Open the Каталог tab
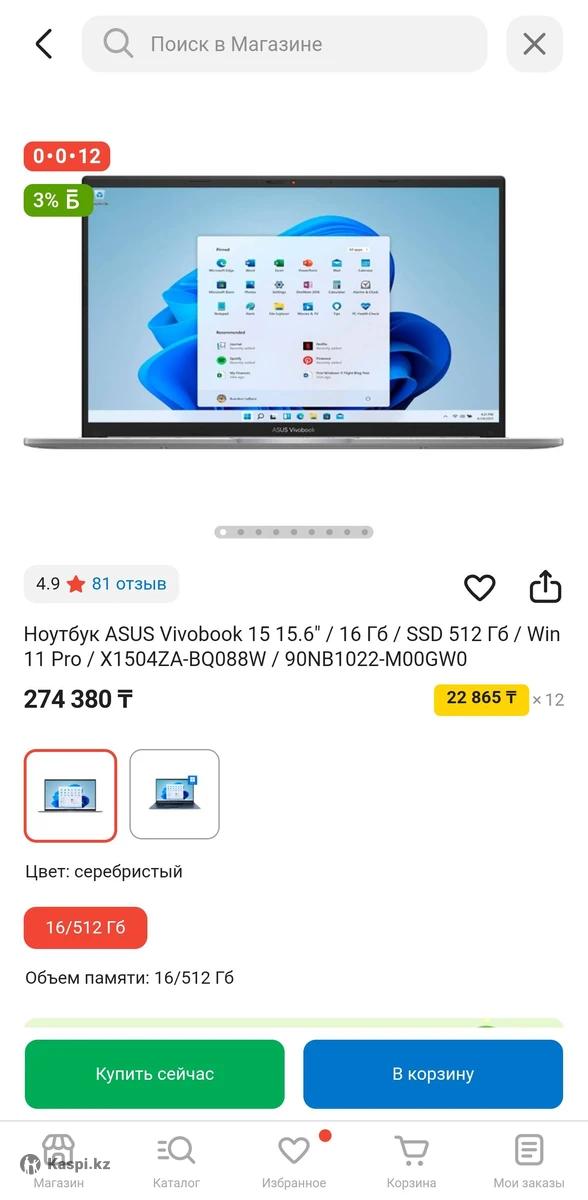The height and width of the screenshot is (1200, 588). 176,1161
